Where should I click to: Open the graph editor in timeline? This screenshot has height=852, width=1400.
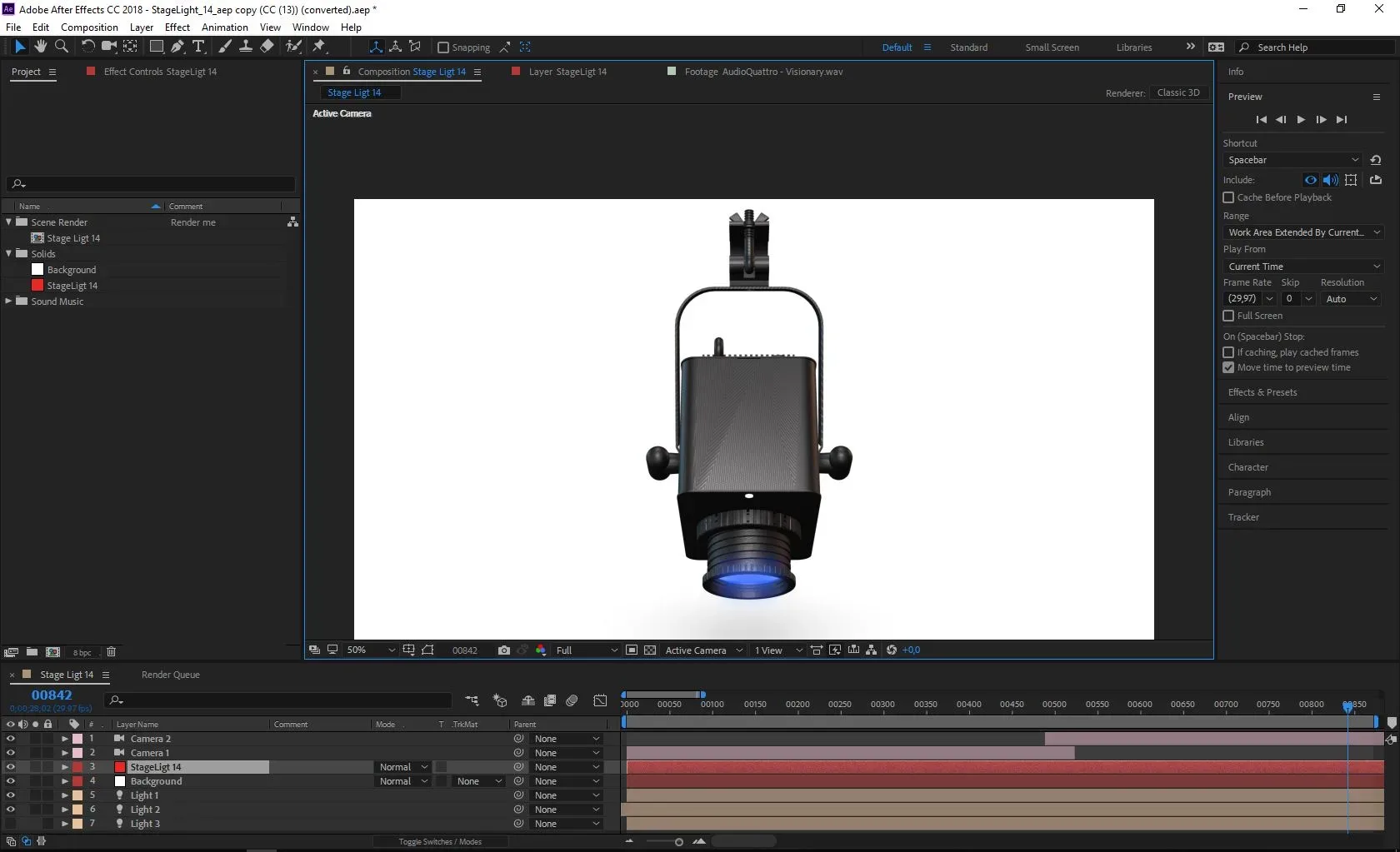tap(600, 700)
